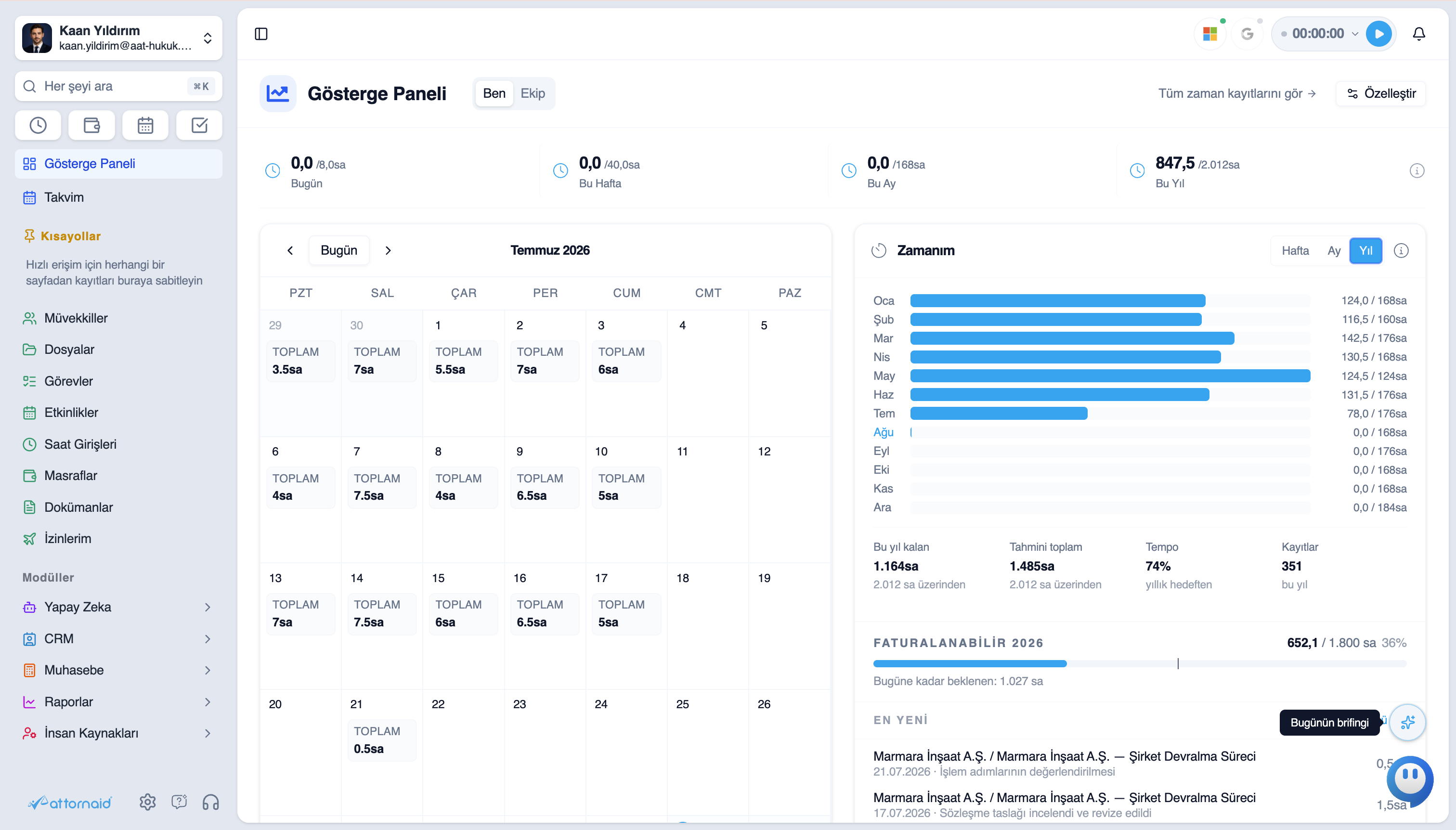Click the info icon in Zamanım header

point(1401,250)
